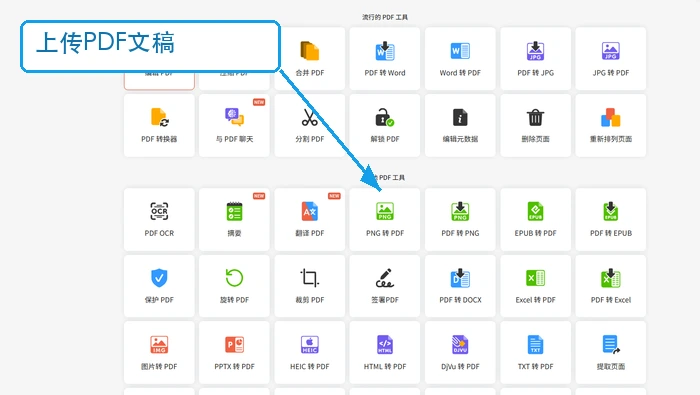Select the 重新排列页面 tool
Screen dimensions: 700x395
point(611,125)
